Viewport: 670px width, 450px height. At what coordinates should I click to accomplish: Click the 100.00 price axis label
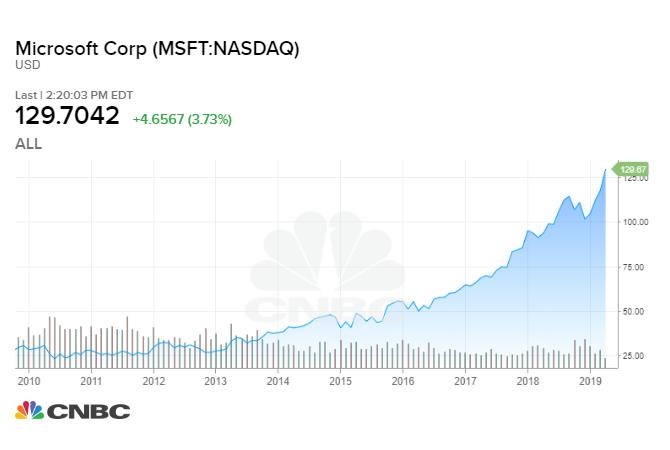(x=636, y=222)
